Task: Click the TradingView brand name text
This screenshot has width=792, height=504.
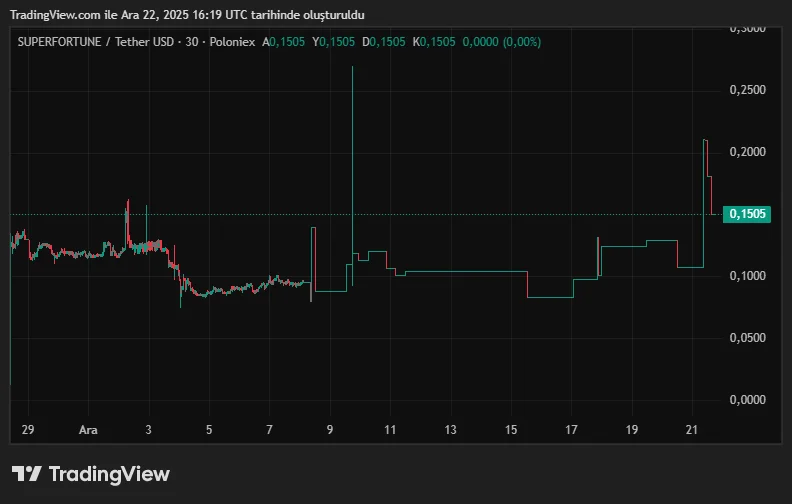Action: click(x=109, y=474)
